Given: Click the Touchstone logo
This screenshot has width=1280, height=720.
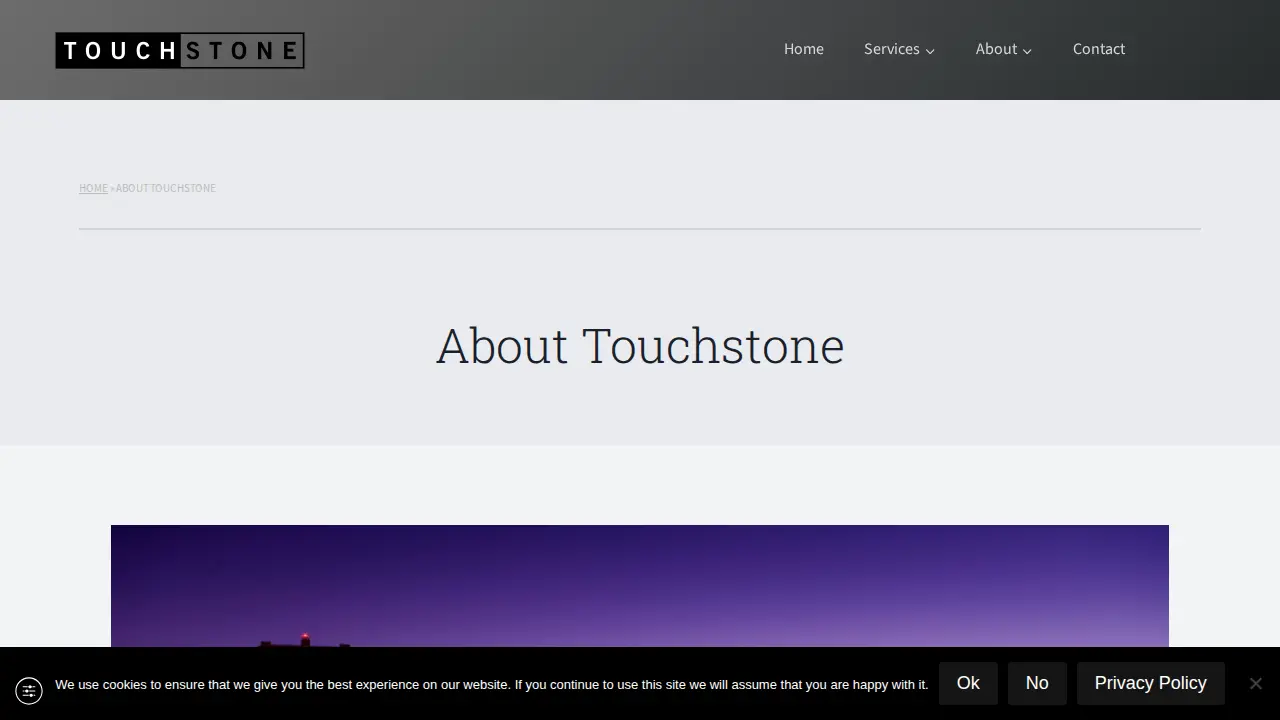Looking at the screenshot, I should 180,50.
